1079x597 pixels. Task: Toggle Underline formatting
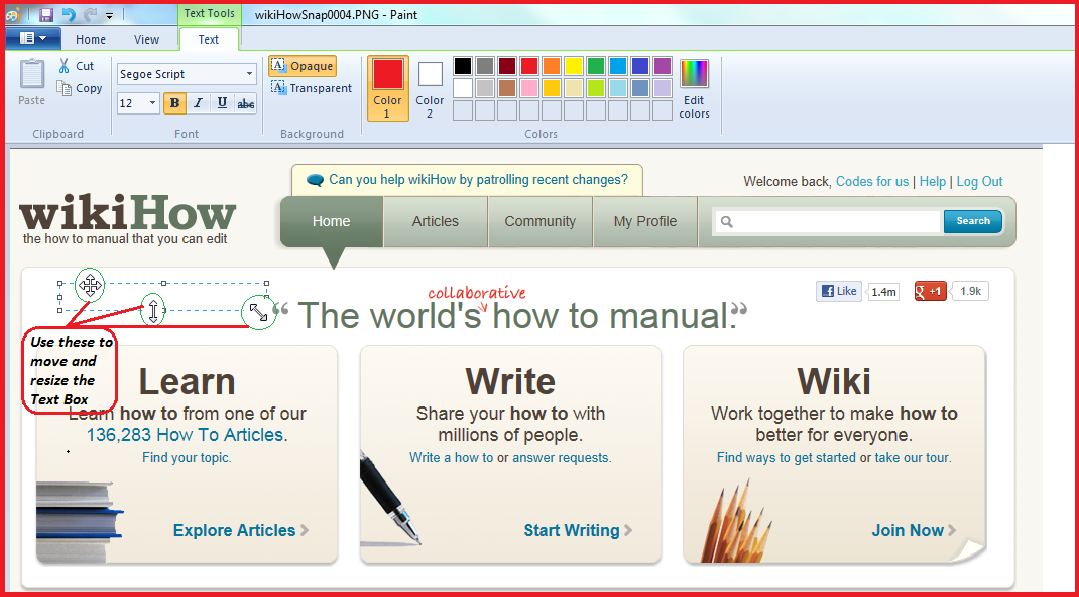[222, 103]
